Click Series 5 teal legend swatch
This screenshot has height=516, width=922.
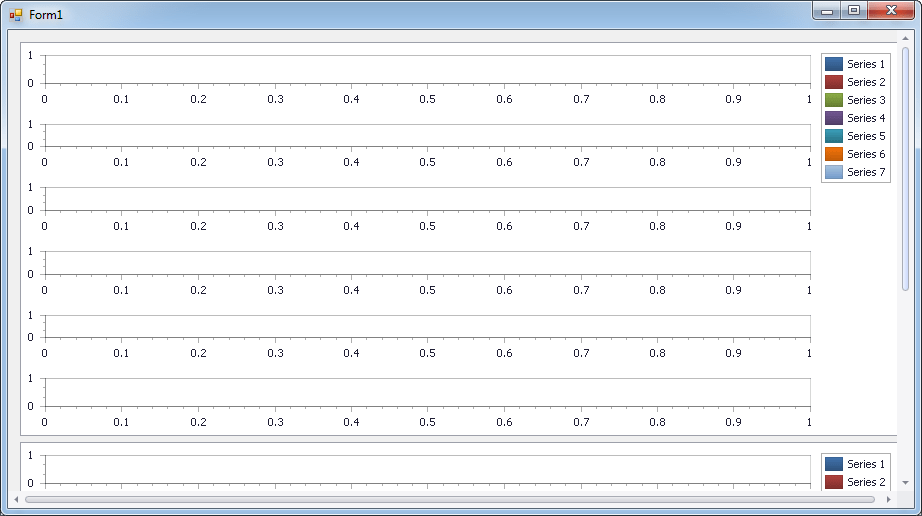coord(834,136)
